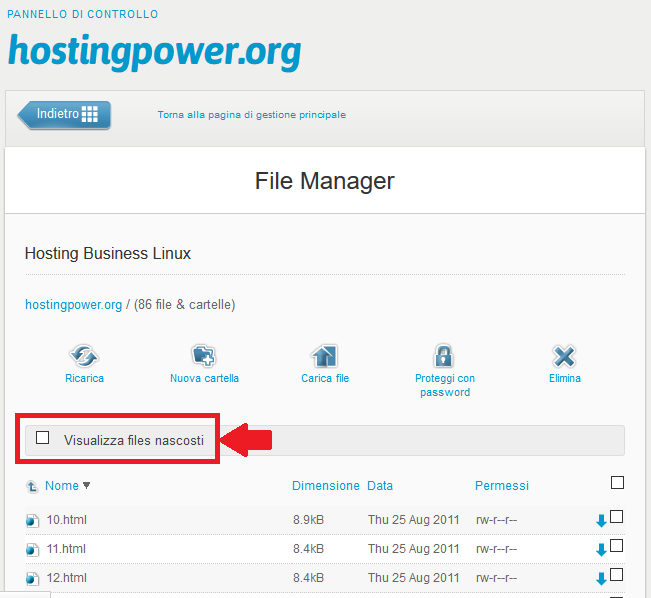Screen dimensions: 651x598
Task: Download 11.html using its blue arrow
Action: click(x=601, y=549)
